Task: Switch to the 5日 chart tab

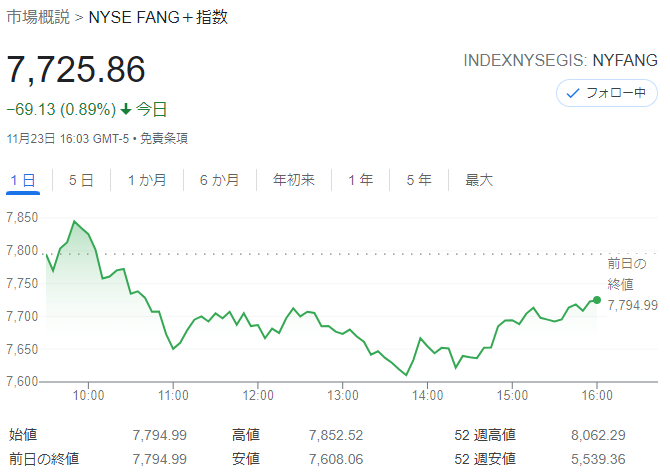Action: 81,180
